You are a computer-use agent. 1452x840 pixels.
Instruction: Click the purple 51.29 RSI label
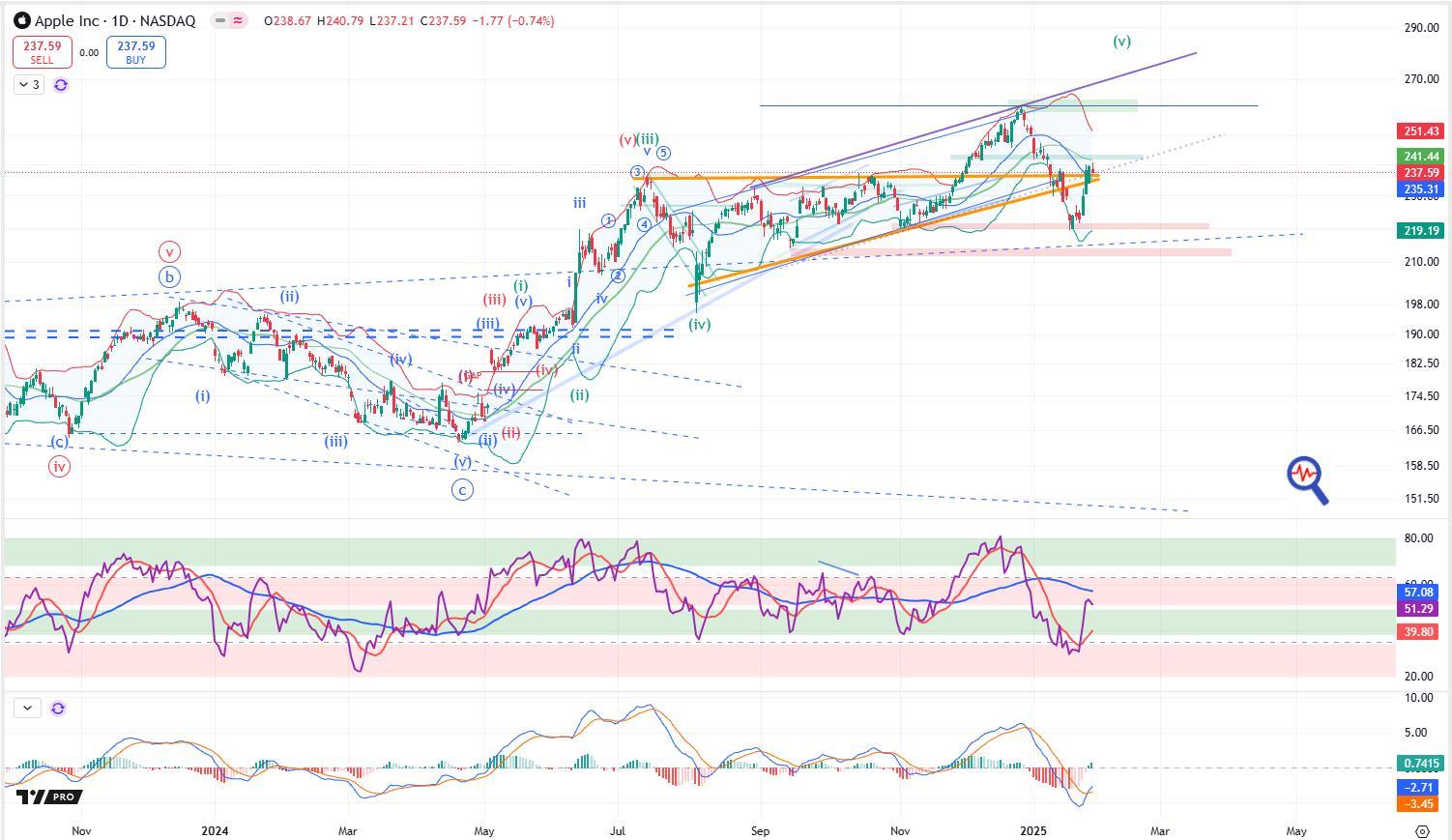1418,608
